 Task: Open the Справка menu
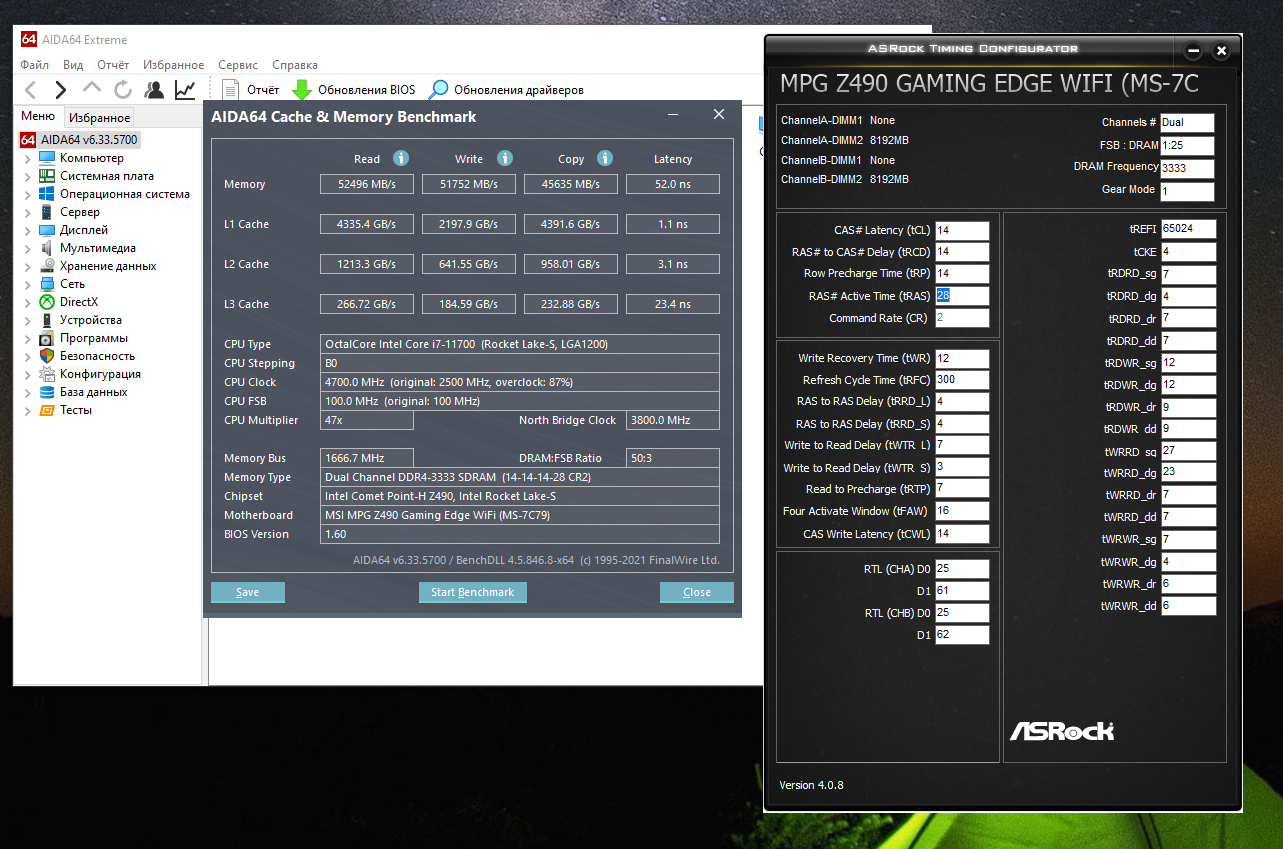pos(295,65)
